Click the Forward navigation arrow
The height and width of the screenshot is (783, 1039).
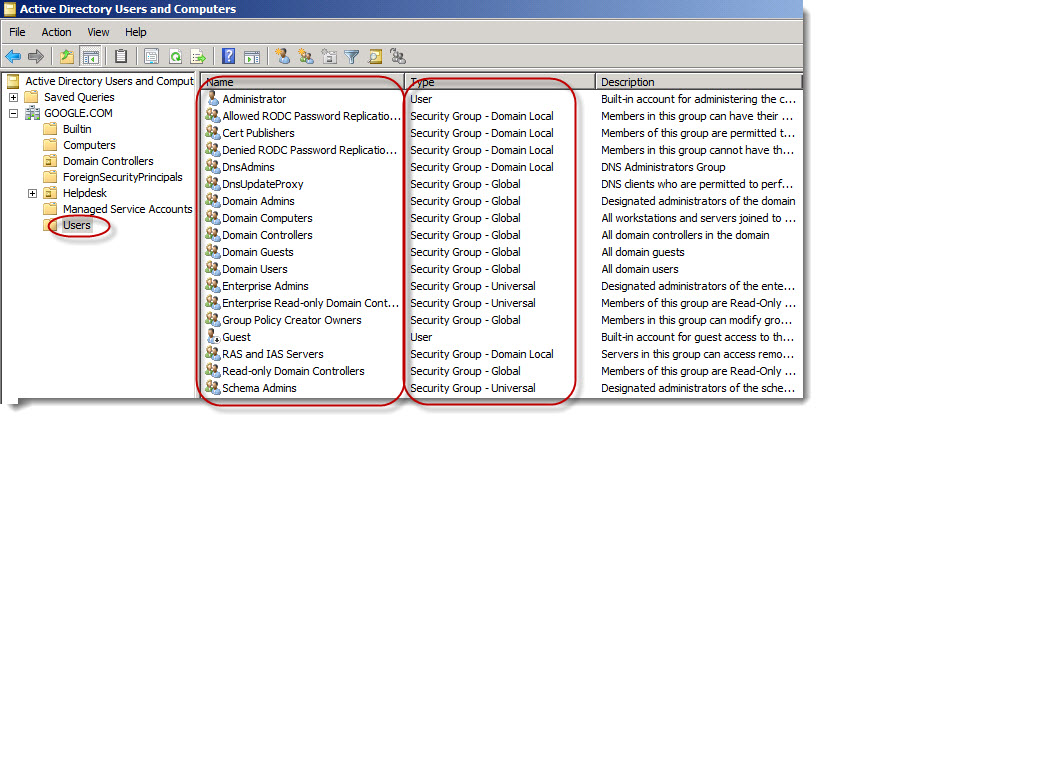coord(37,56)
